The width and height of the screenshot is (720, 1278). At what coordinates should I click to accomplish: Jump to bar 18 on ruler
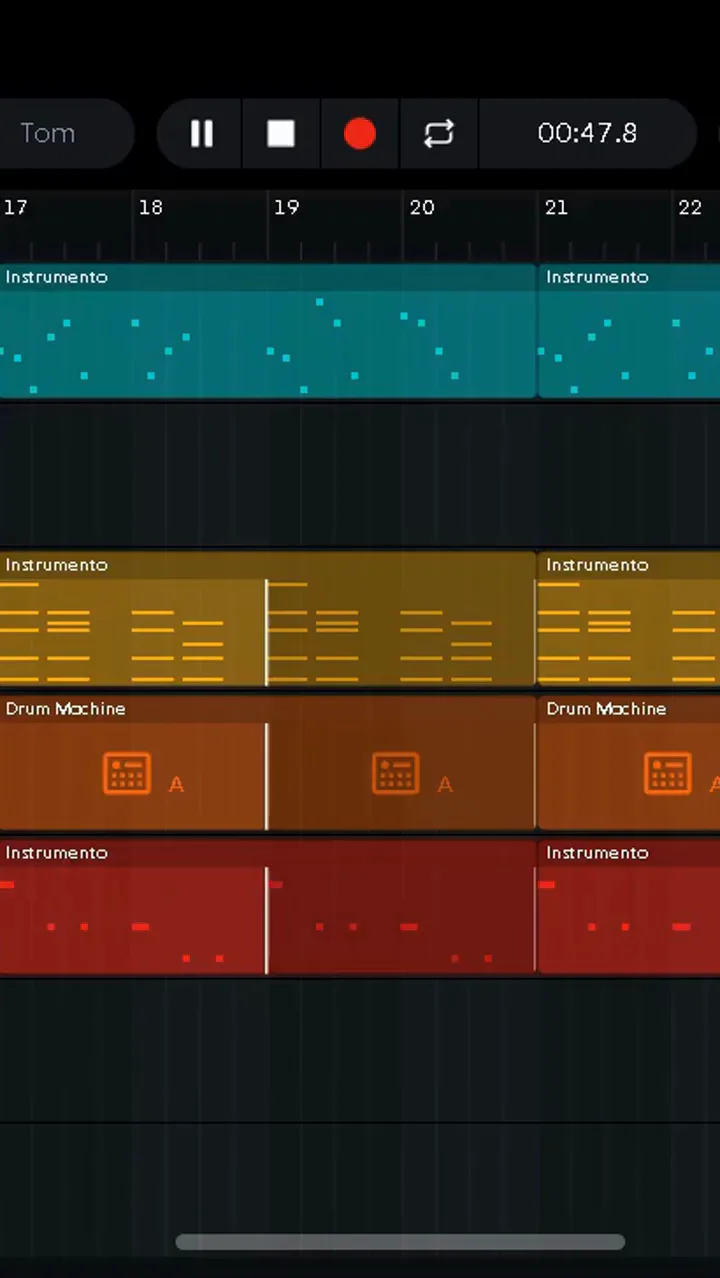(x=150, y=207)
